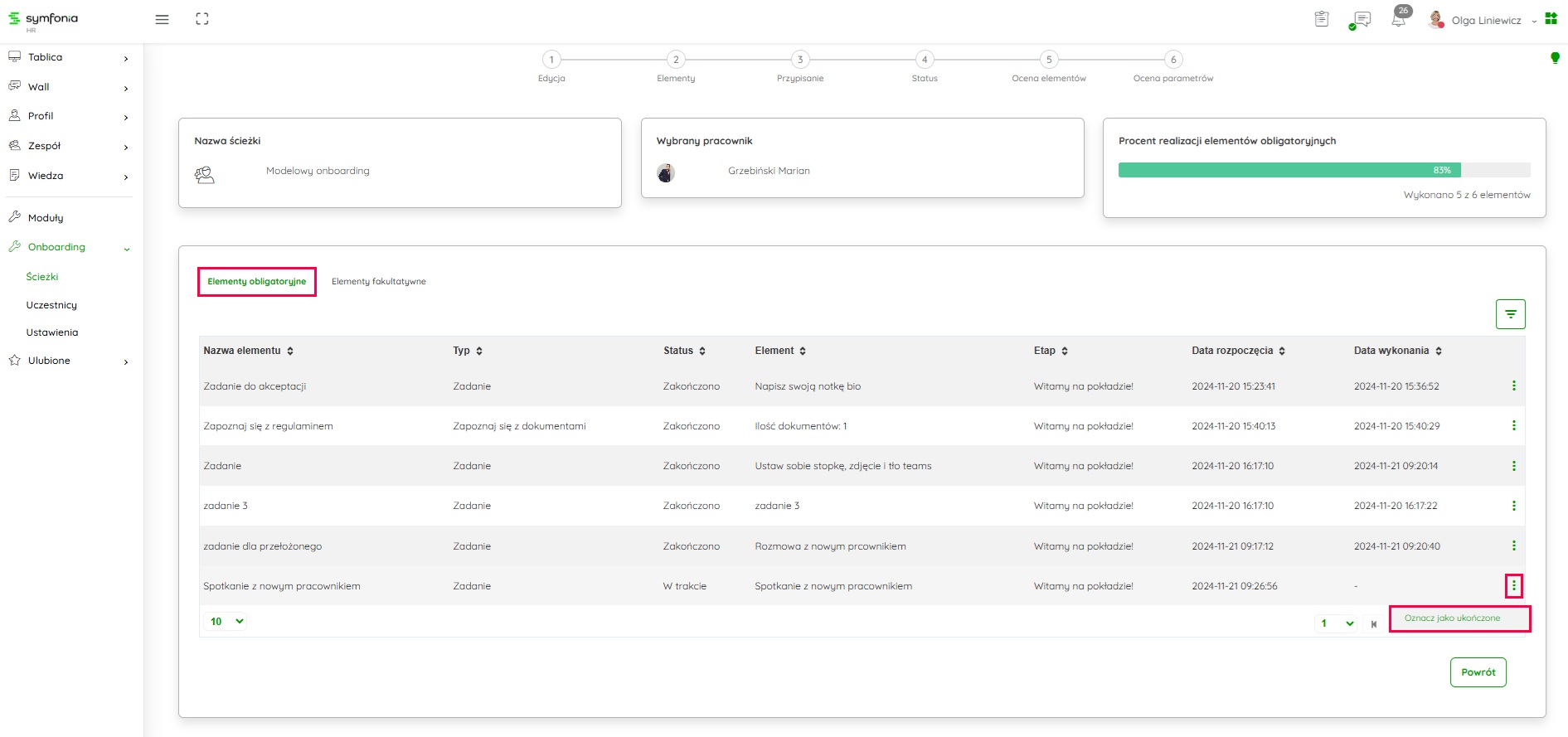
Task: Open the clipboard tasks icon
Action: click(x=1322, y=19)
